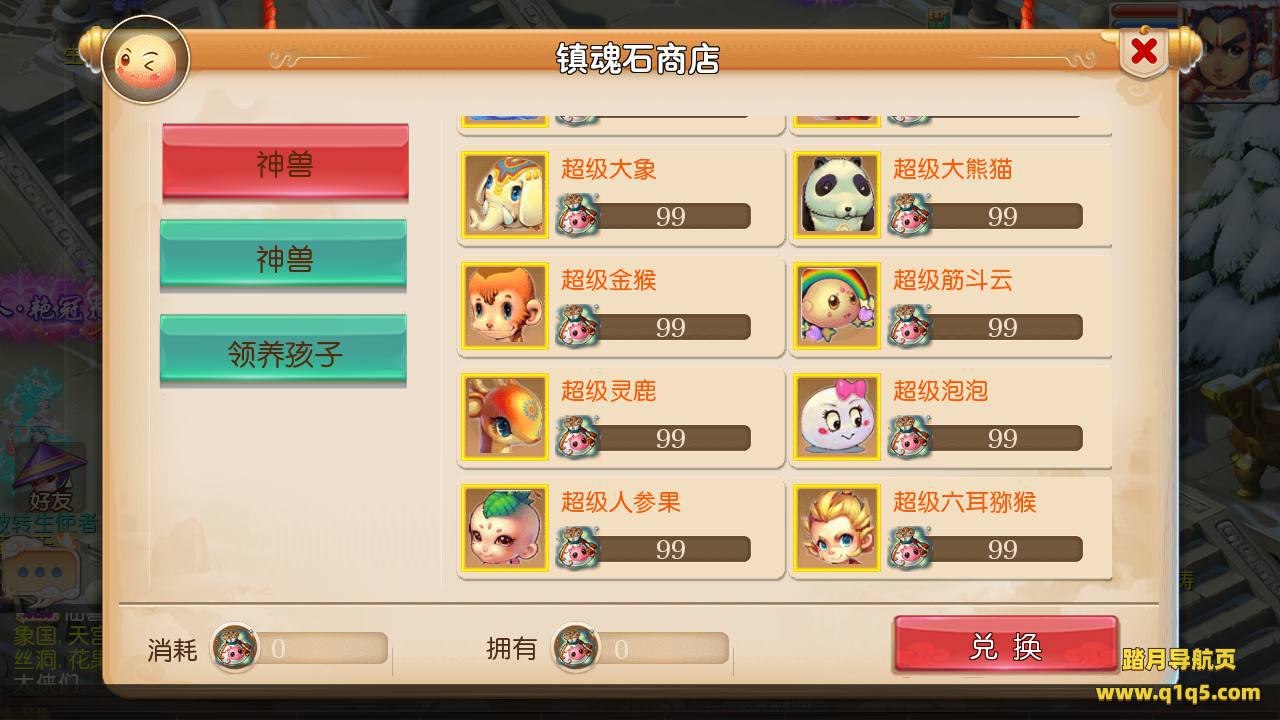Click the red 兑换 exchange button
This screenshot has width=1280, height=720.
point(1006,645)
